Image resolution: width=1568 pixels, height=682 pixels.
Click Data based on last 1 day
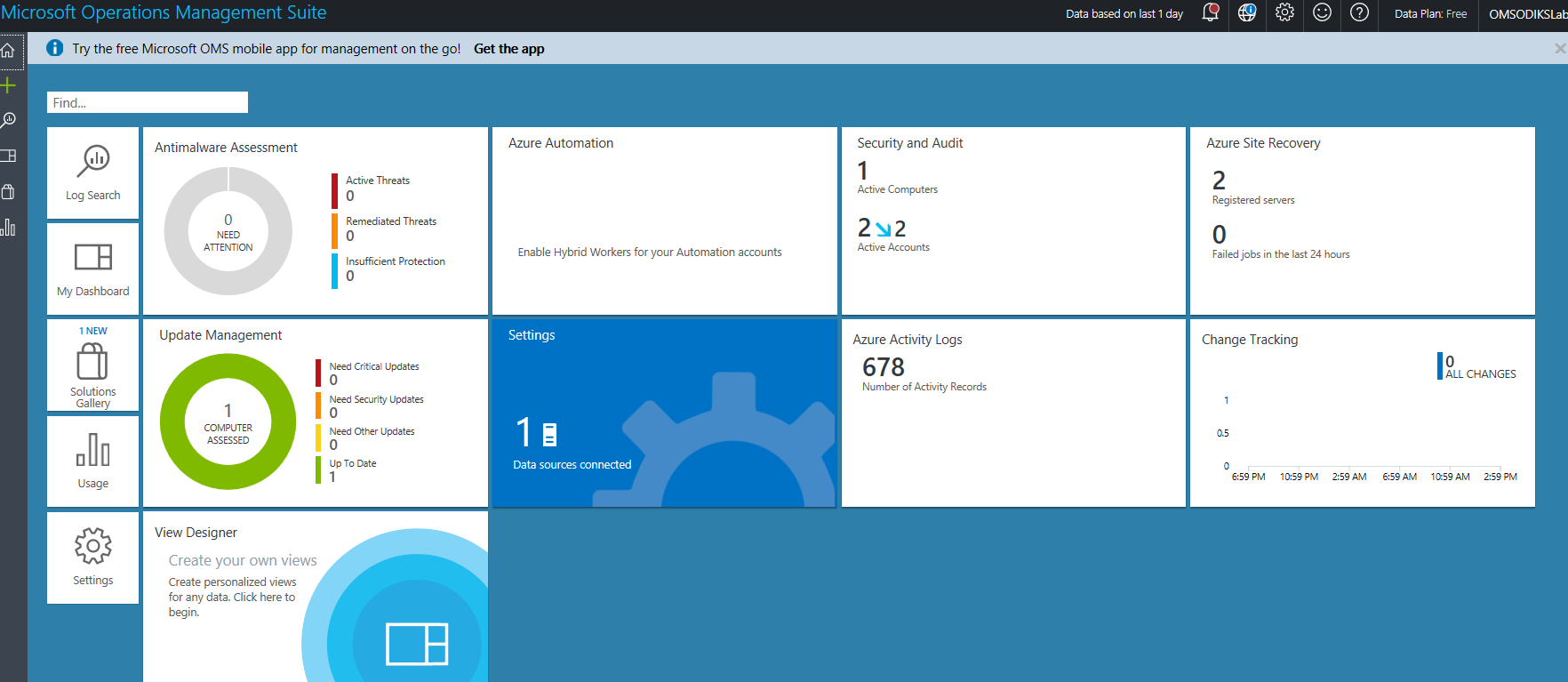click(1124, 14)
